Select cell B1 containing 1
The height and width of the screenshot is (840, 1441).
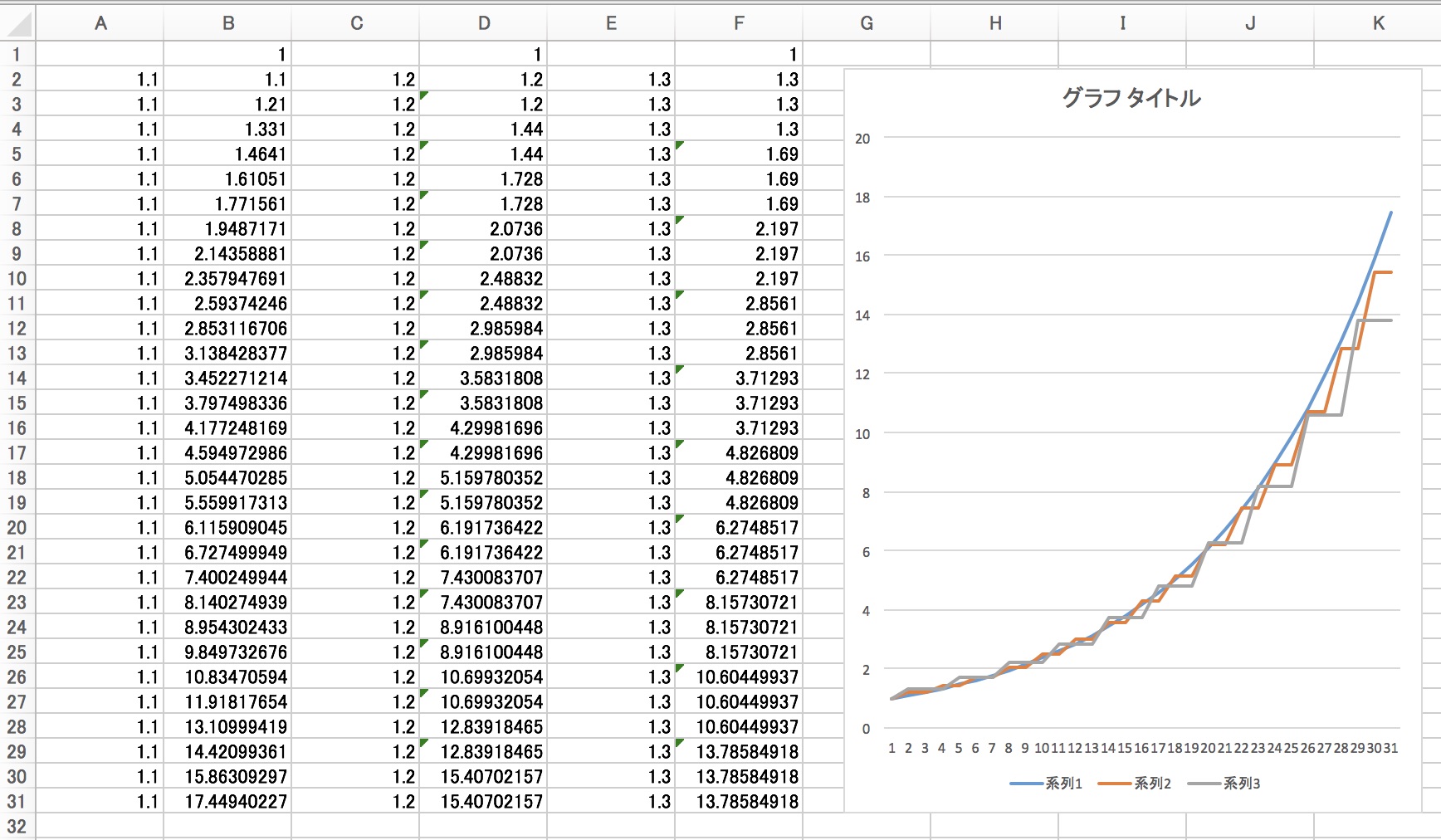pos(228,55)
